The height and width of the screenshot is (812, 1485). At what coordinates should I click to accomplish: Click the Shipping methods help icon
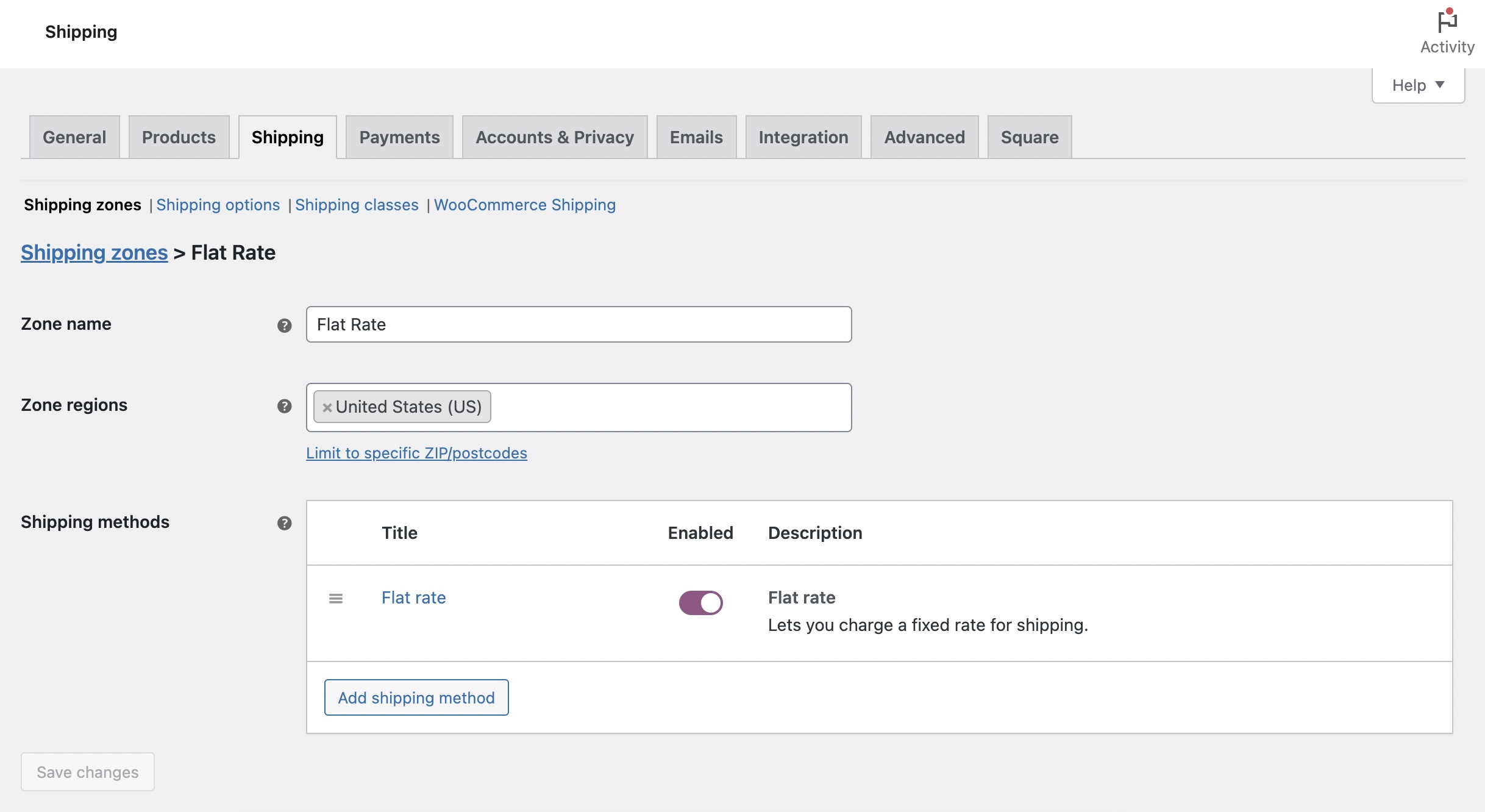(x=284, y=523)
